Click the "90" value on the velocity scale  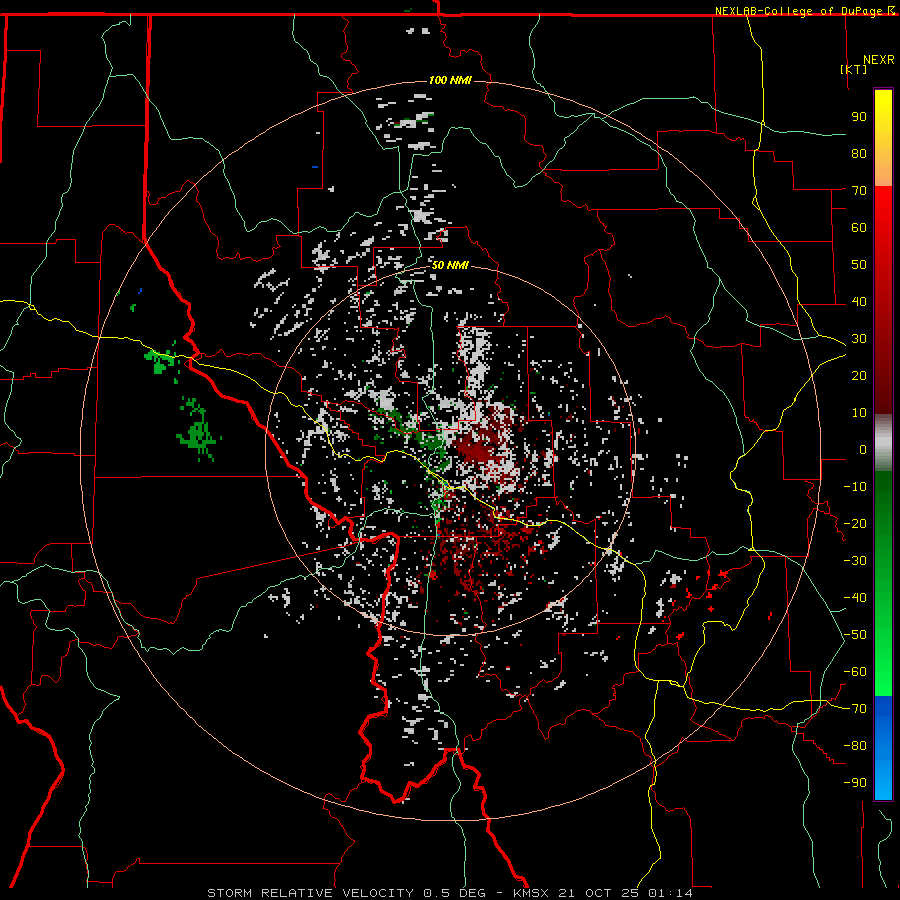coord(859,117)
